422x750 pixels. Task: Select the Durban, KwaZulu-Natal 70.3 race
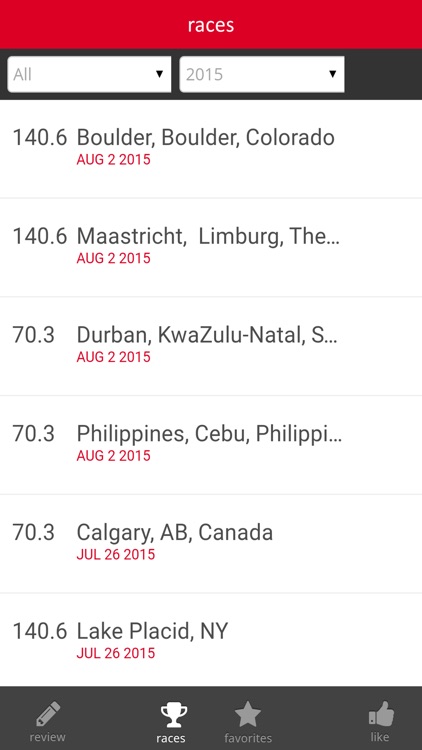[x=211, y=346]
